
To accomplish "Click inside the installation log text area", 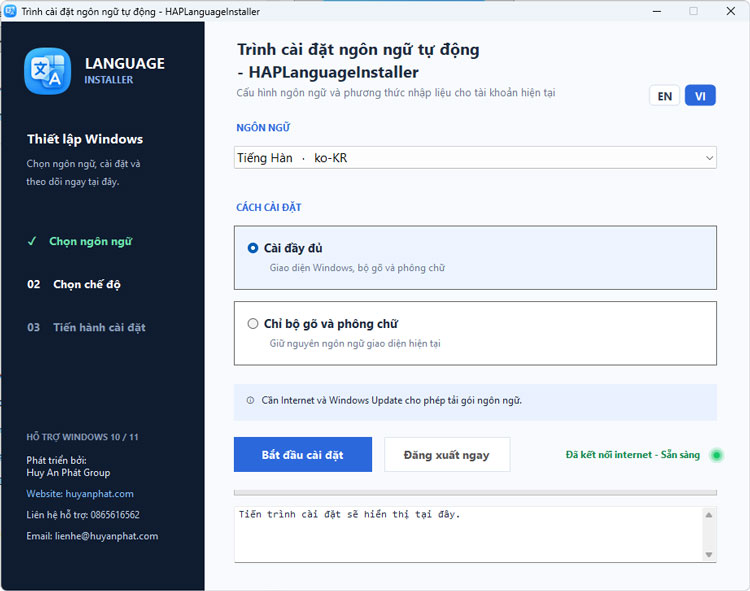I will tap(469, 535).
